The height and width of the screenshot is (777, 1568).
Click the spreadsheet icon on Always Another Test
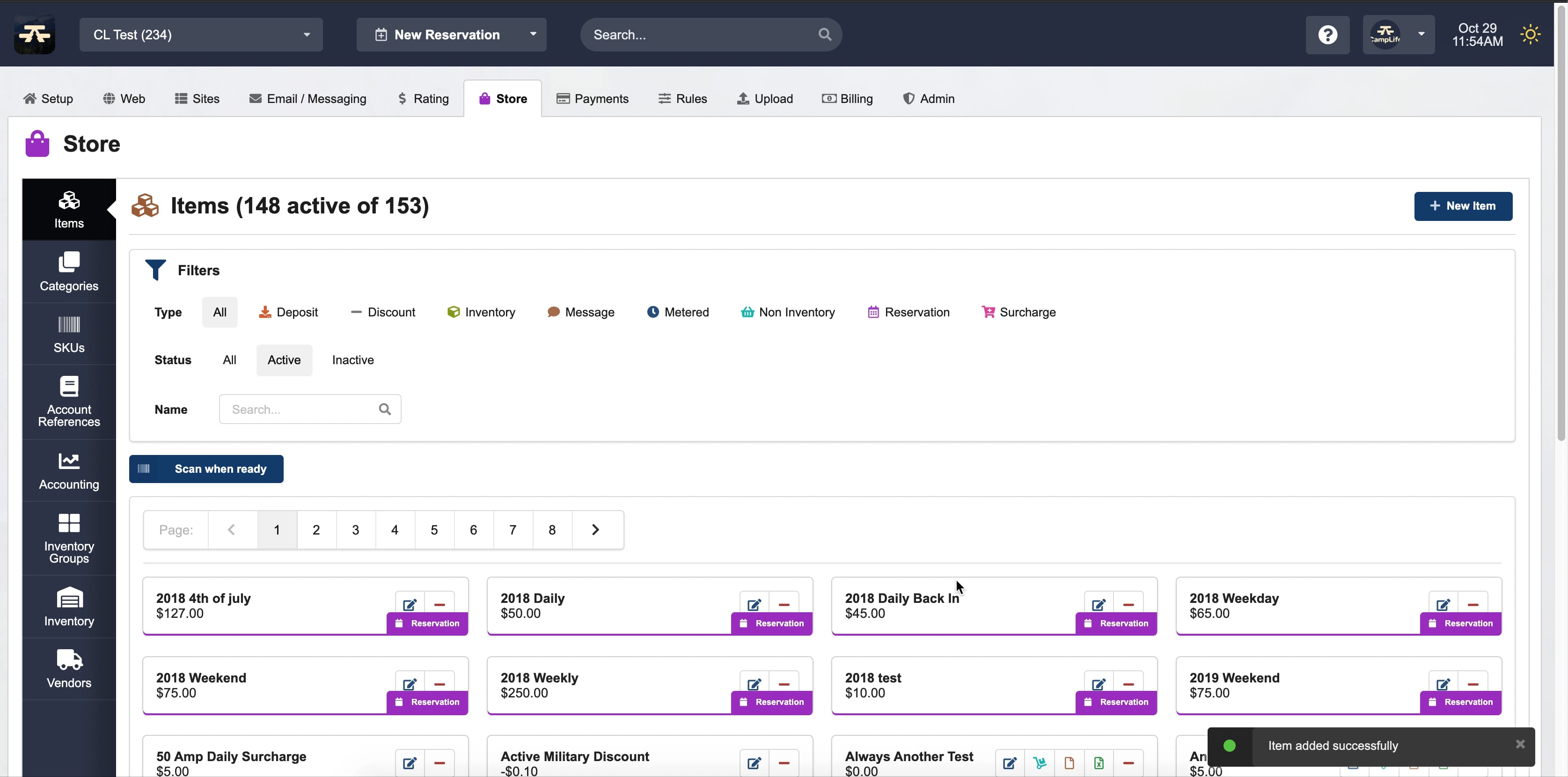(1099, 762)
